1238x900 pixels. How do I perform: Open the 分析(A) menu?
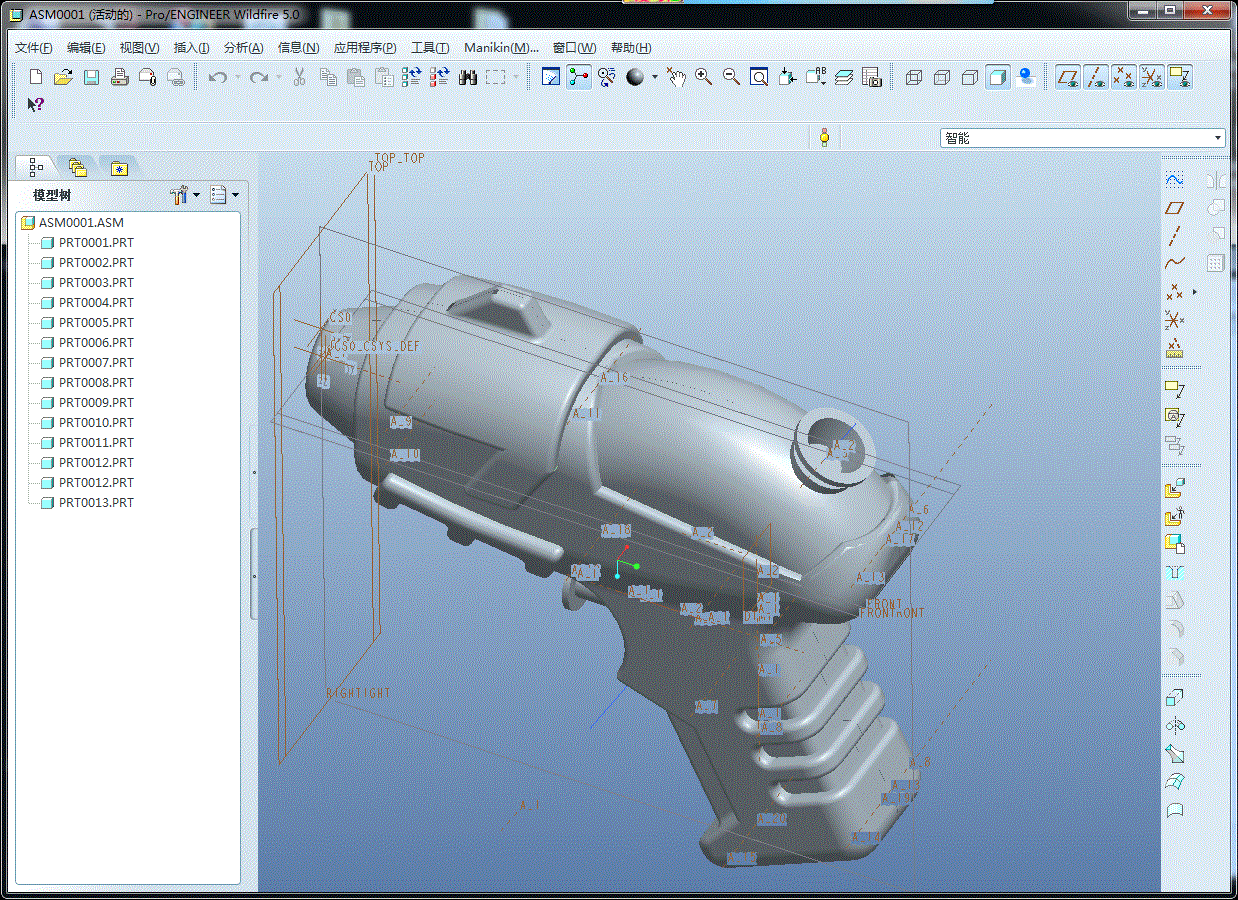tap(243, 48)
